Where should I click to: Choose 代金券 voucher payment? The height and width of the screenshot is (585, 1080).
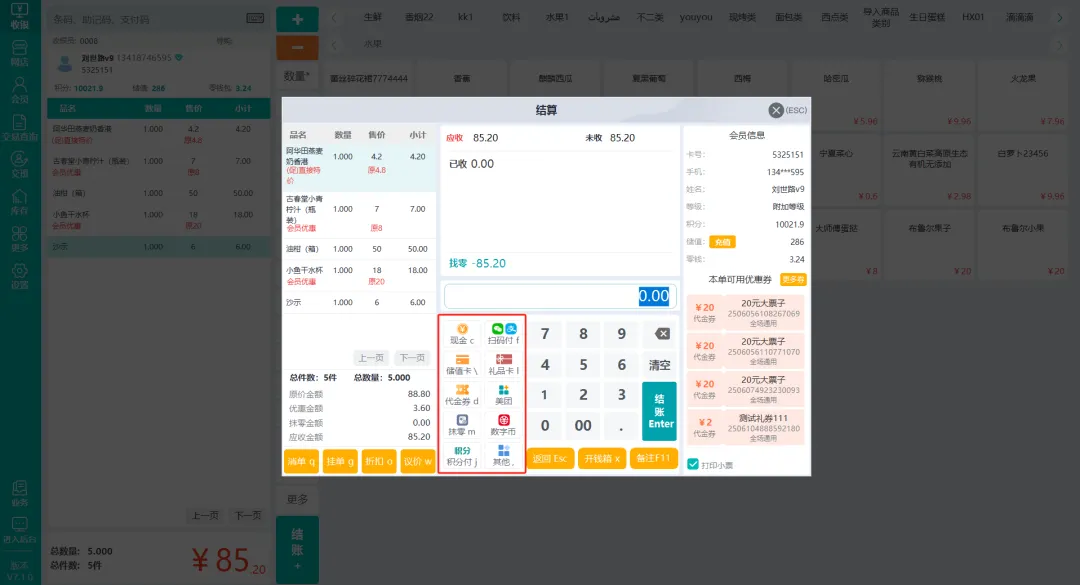tap(461, 395)
